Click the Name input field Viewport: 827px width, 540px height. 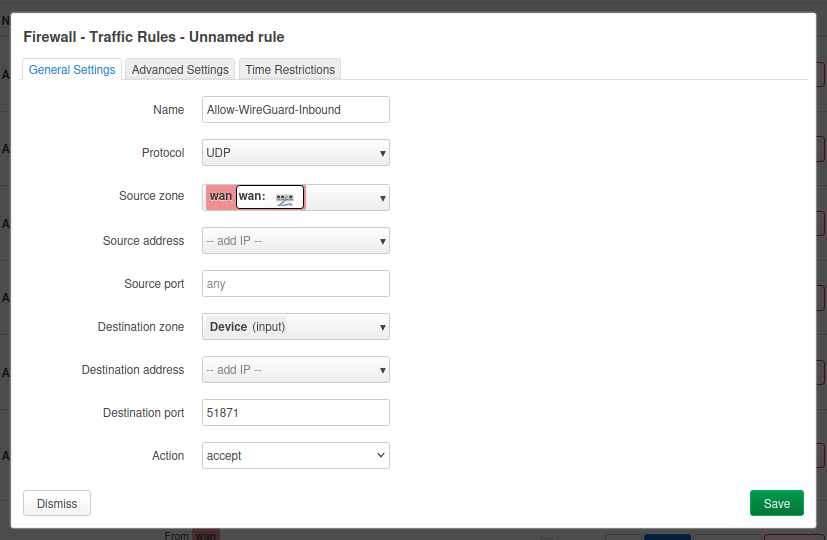click(296, 110)
